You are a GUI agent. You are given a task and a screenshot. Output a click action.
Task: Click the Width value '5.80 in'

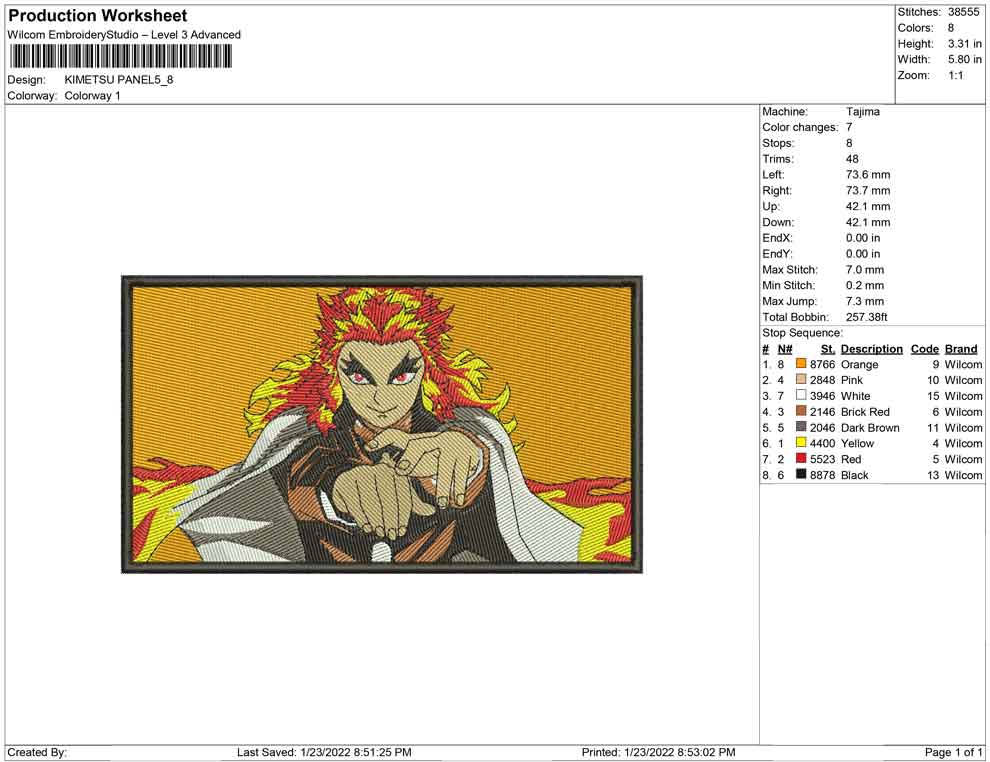pyautogui.click(x=965, y=59)
